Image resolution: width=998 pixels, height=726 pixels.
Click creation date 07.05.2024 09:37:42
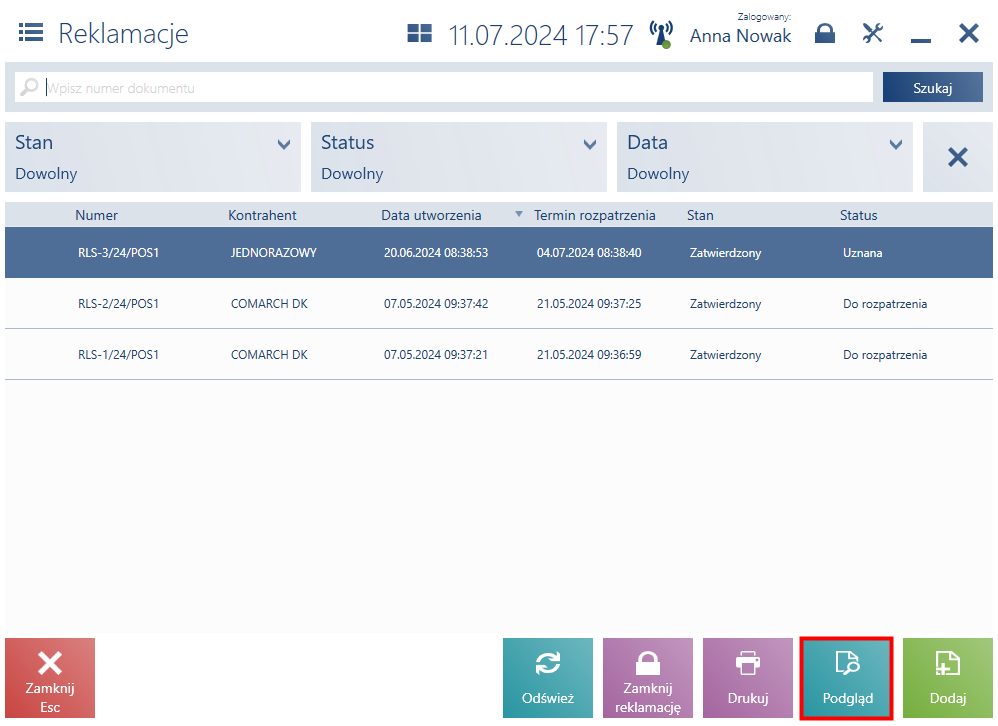pos(436,304)
